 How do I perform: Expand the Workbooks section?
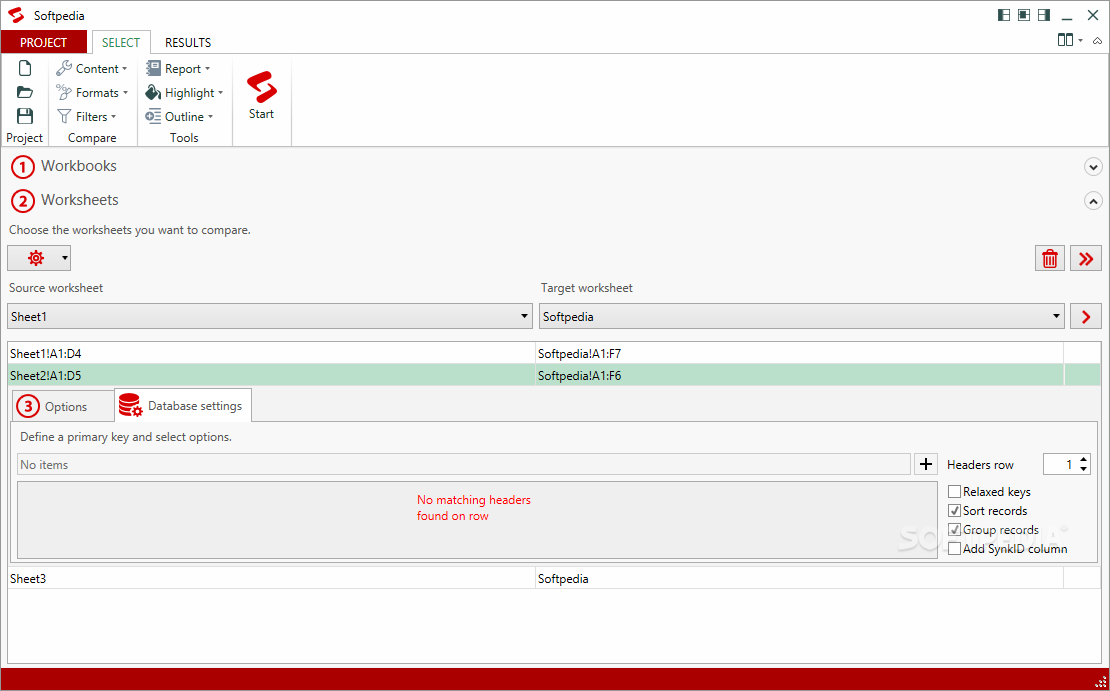(x=1093, y=167)
